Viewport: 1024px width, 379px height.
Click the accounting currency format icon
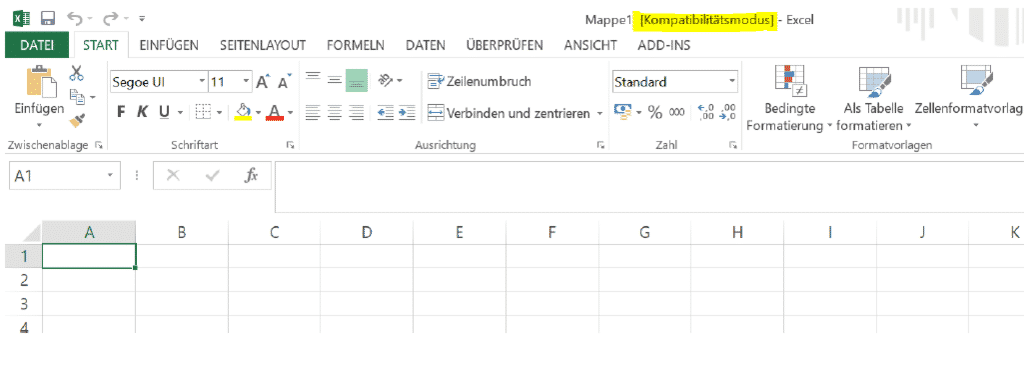[x=624, y=113]
